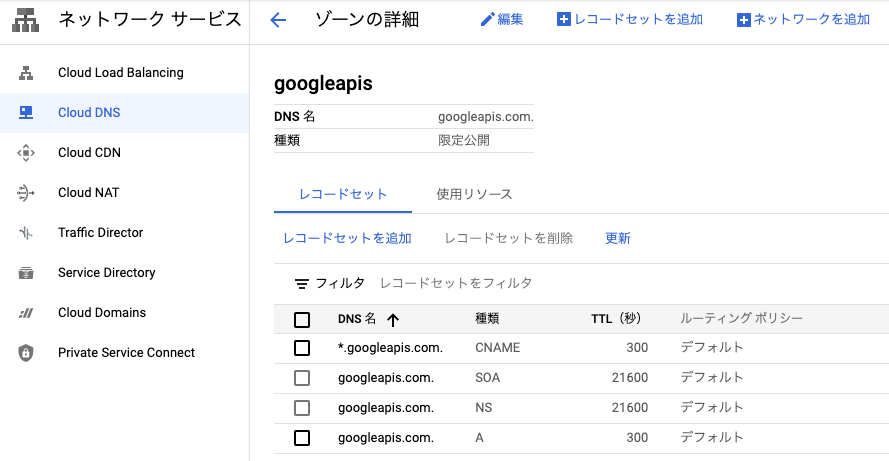Viewport: 889px width, 461px height.
Task: Click TTL 21600 in the NS row
Action: [630, 408]
